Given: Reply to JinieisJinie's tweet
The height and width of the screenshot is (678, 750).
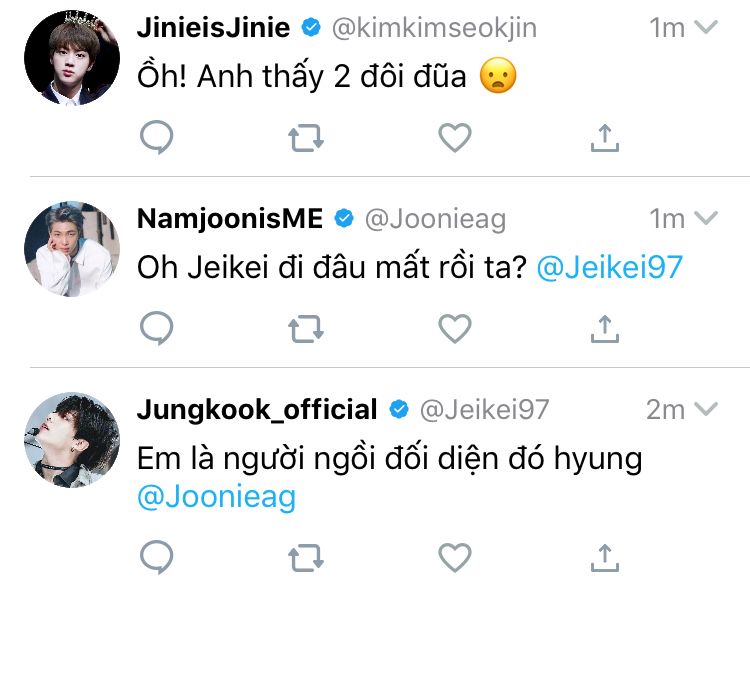Looking at the screenshot, I should (156, 137).
